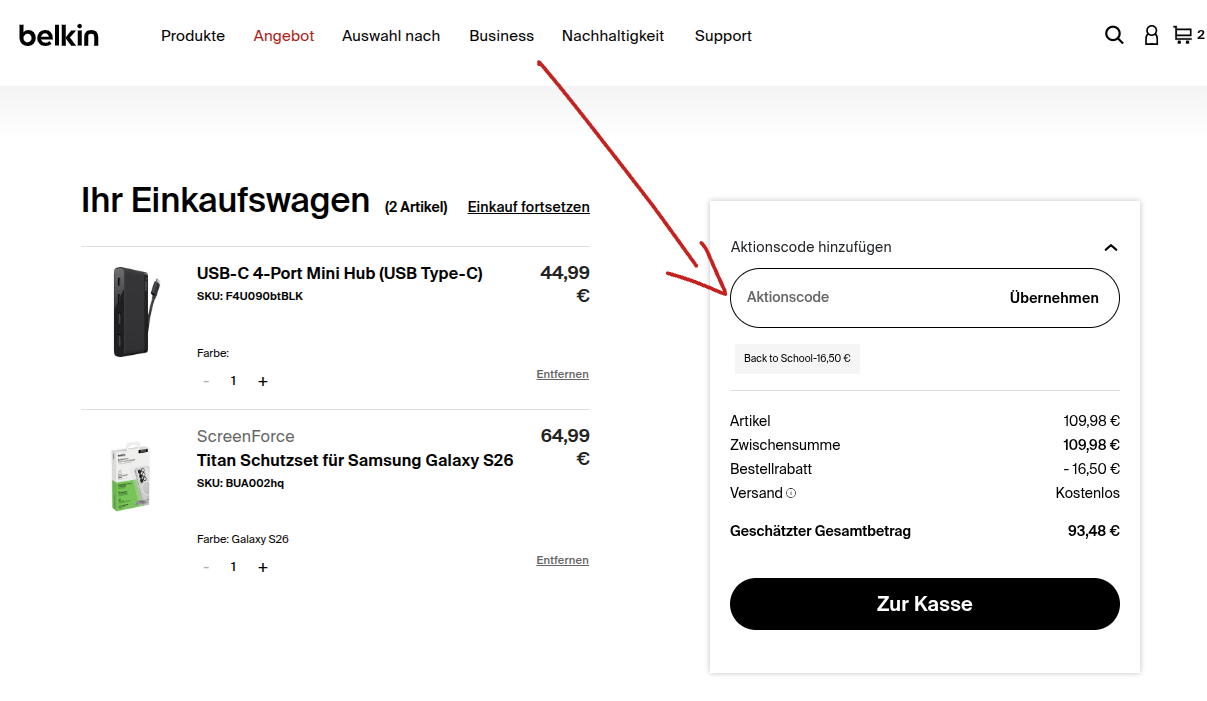Screen dimensions: 1207x701
Task: Increase quantity of USB-C Mini Hub
Action: (263, 381)
